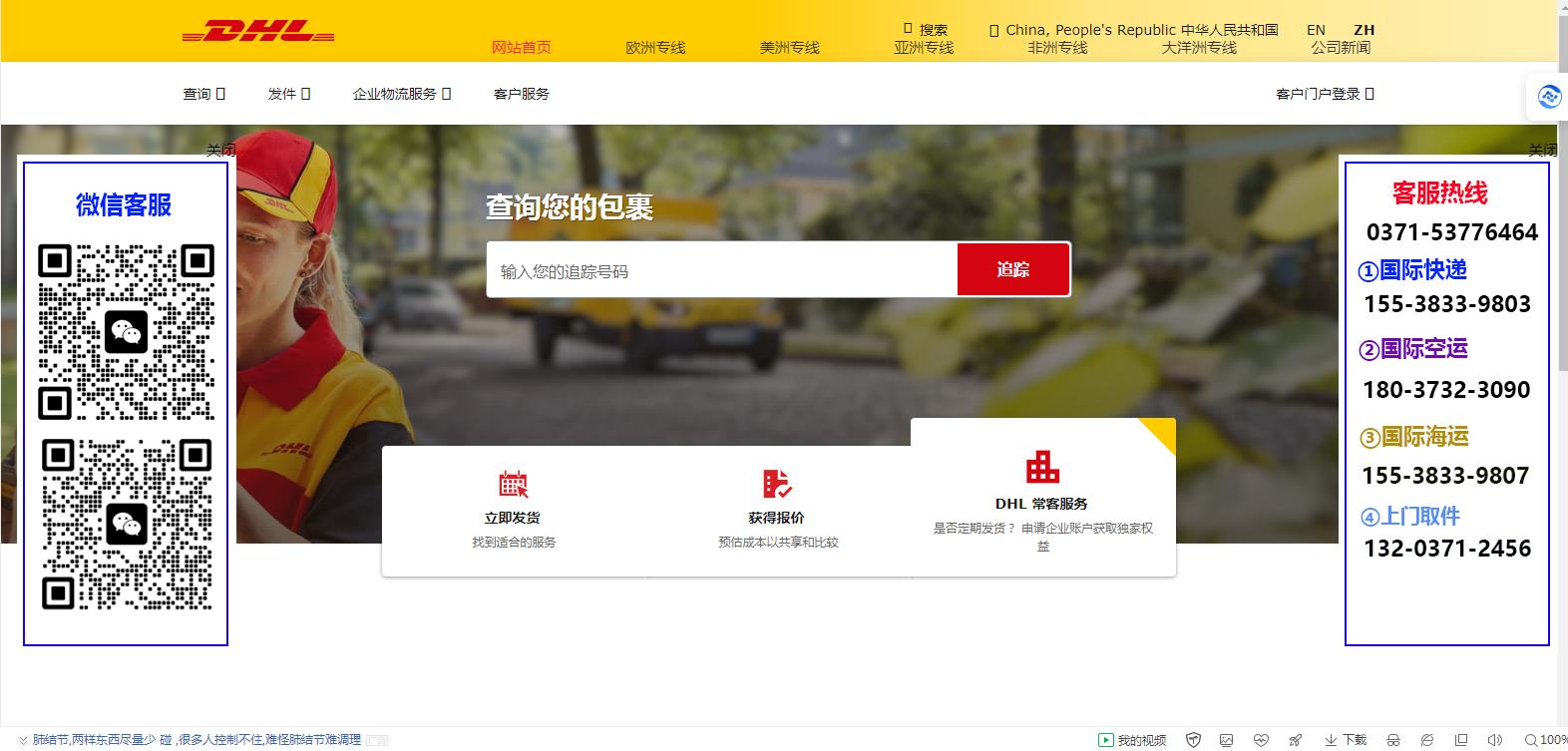Click the 微信客服 heading
1568x751 pixels.
click(x=124, y=204)
